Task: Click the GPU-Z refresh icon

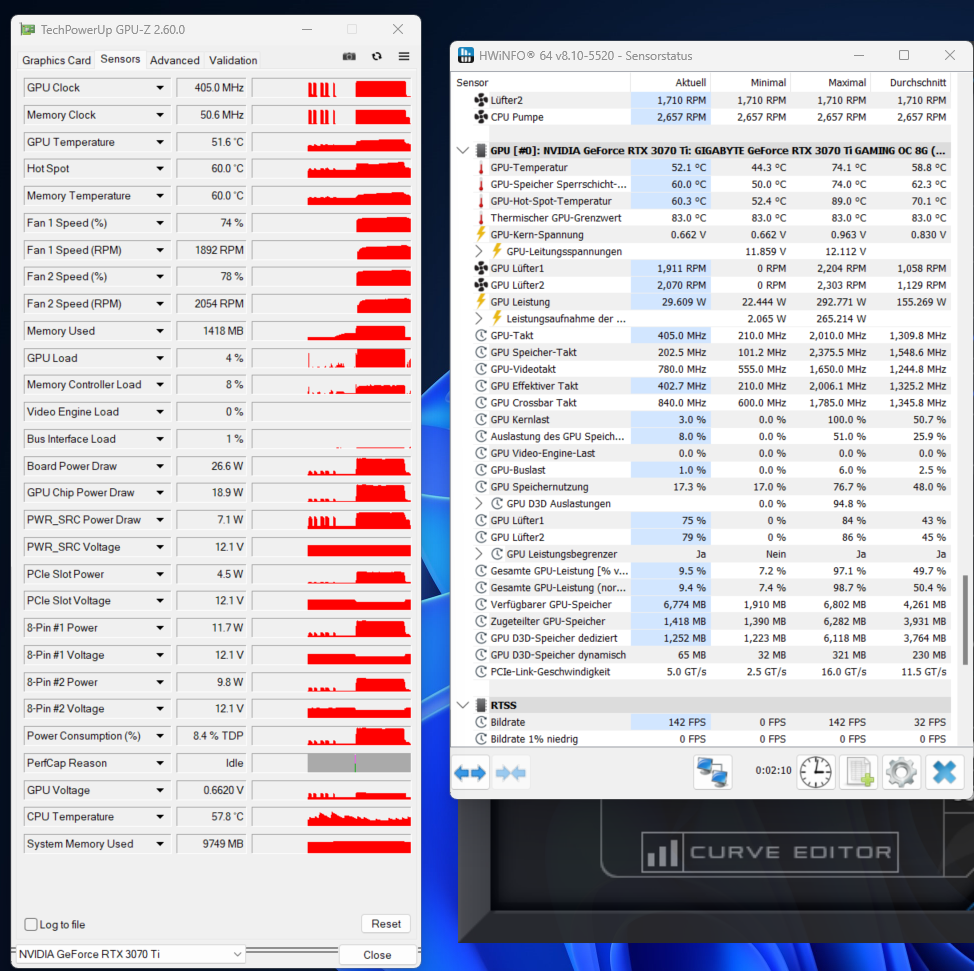Action: (x=376, y=57)
